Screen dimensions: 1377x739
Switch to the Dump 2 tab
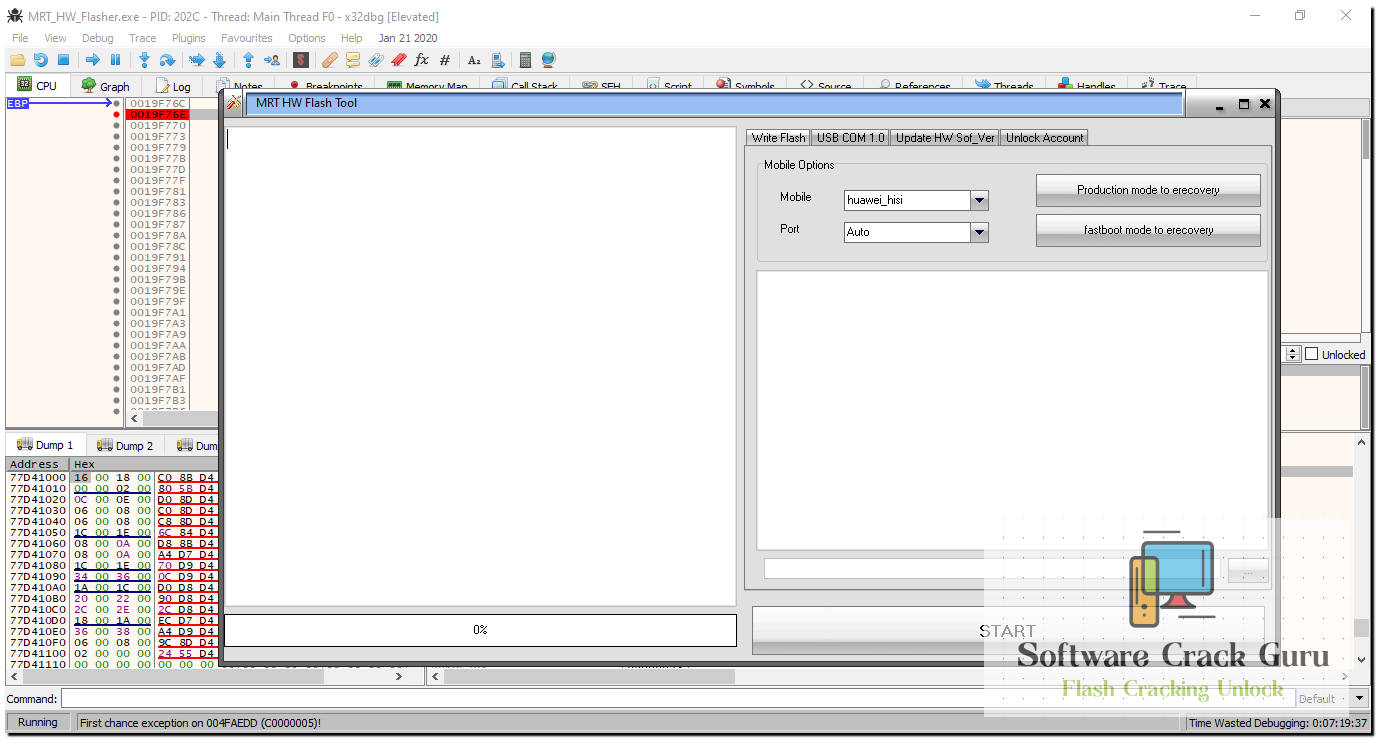coord(125,445)
